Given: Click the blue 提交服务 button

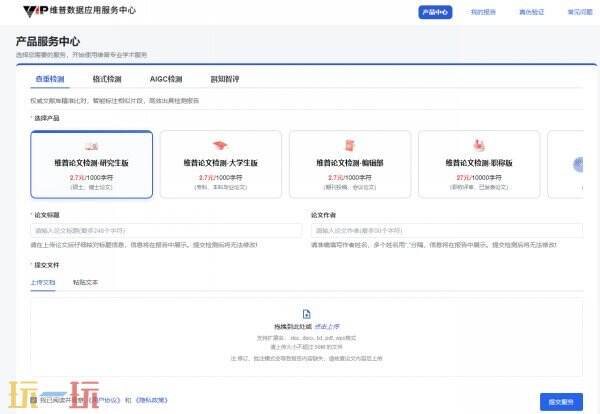Looking at the screenshot, I should click(x=561, y=402).
